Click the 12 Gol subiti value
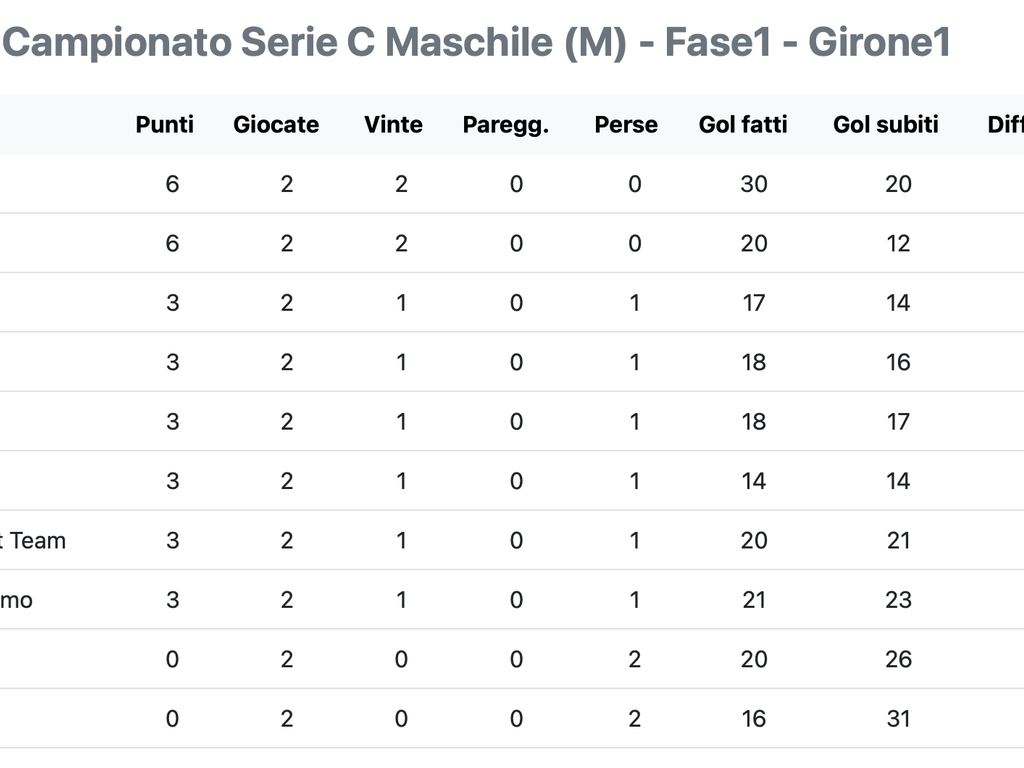 (899, 244)
